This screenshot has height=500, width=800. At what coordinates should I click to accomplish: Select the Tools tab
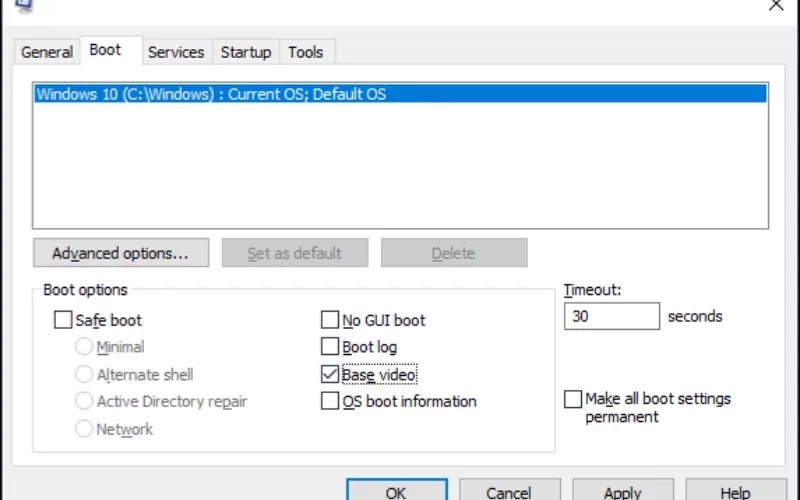pyautogui.click(x=306, y=52)
